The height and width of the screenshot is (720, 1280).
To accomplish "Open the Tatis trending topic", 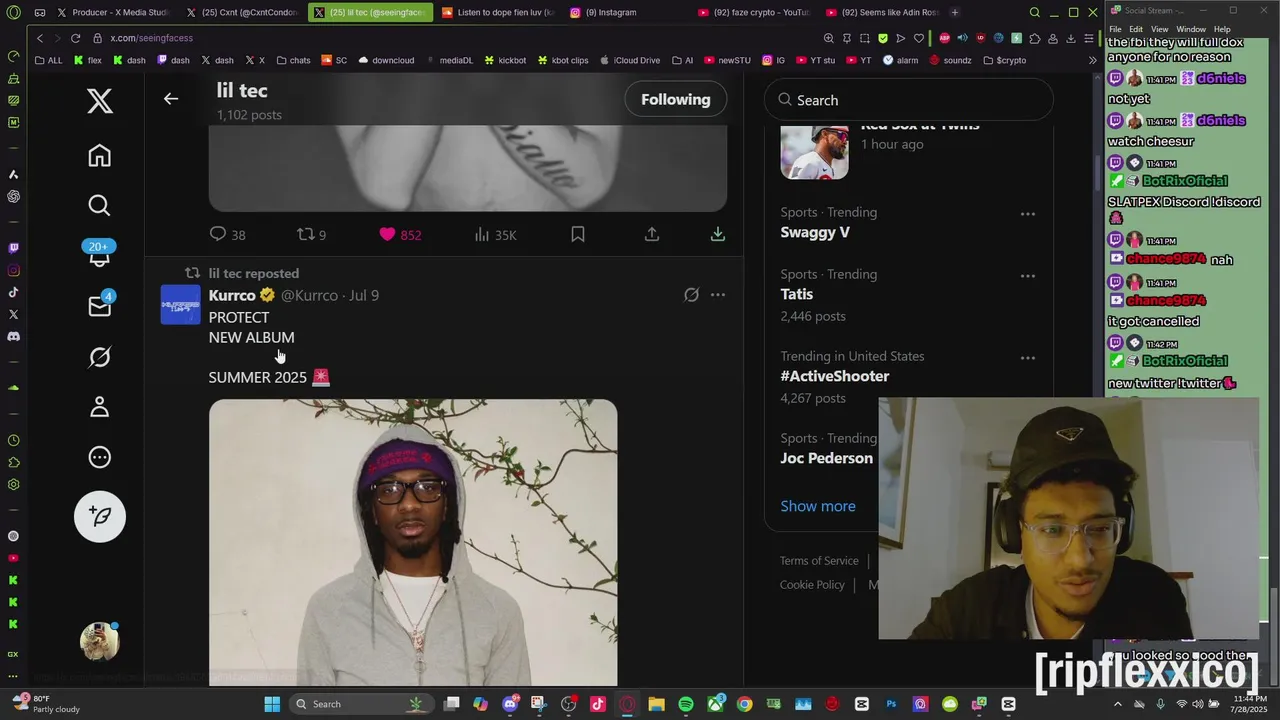I will pyautogui.click(x=797, y=294).
